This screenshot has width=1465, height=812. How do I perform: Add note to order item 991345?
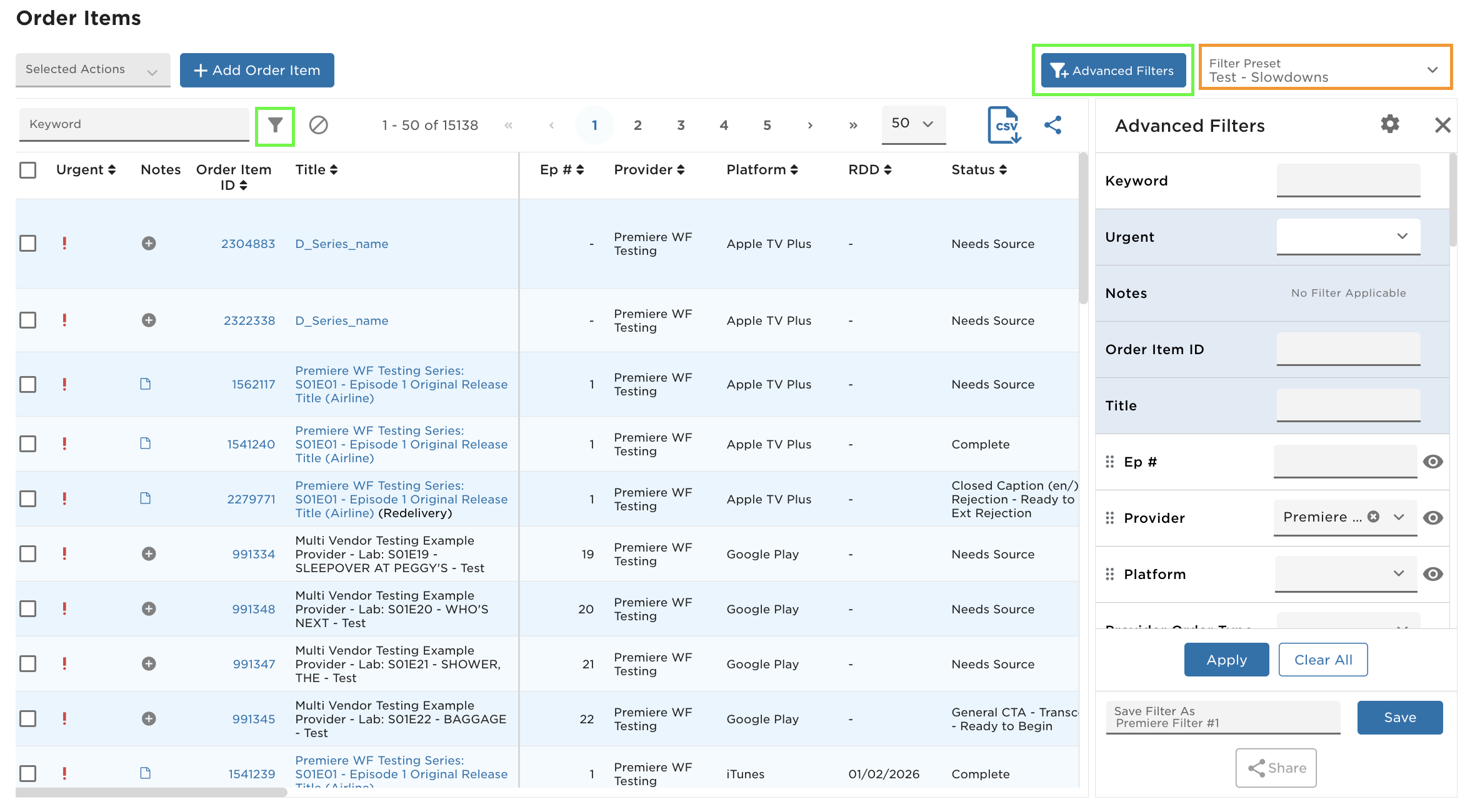[x=149, y=719]
